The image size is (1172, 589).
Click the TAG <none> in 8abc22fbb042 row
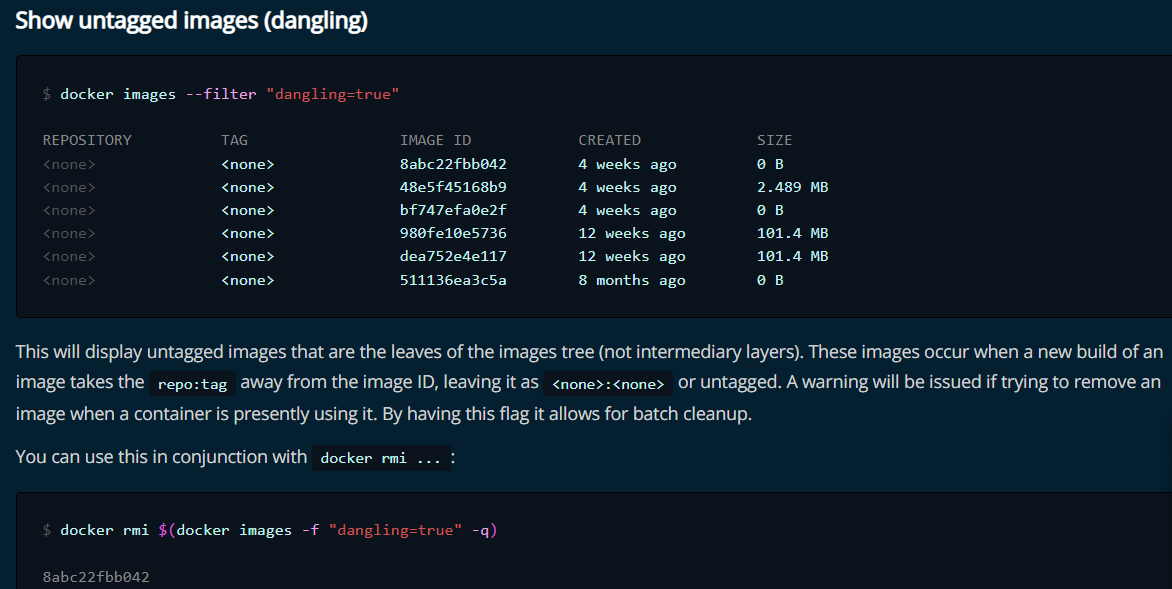(248, 164)
